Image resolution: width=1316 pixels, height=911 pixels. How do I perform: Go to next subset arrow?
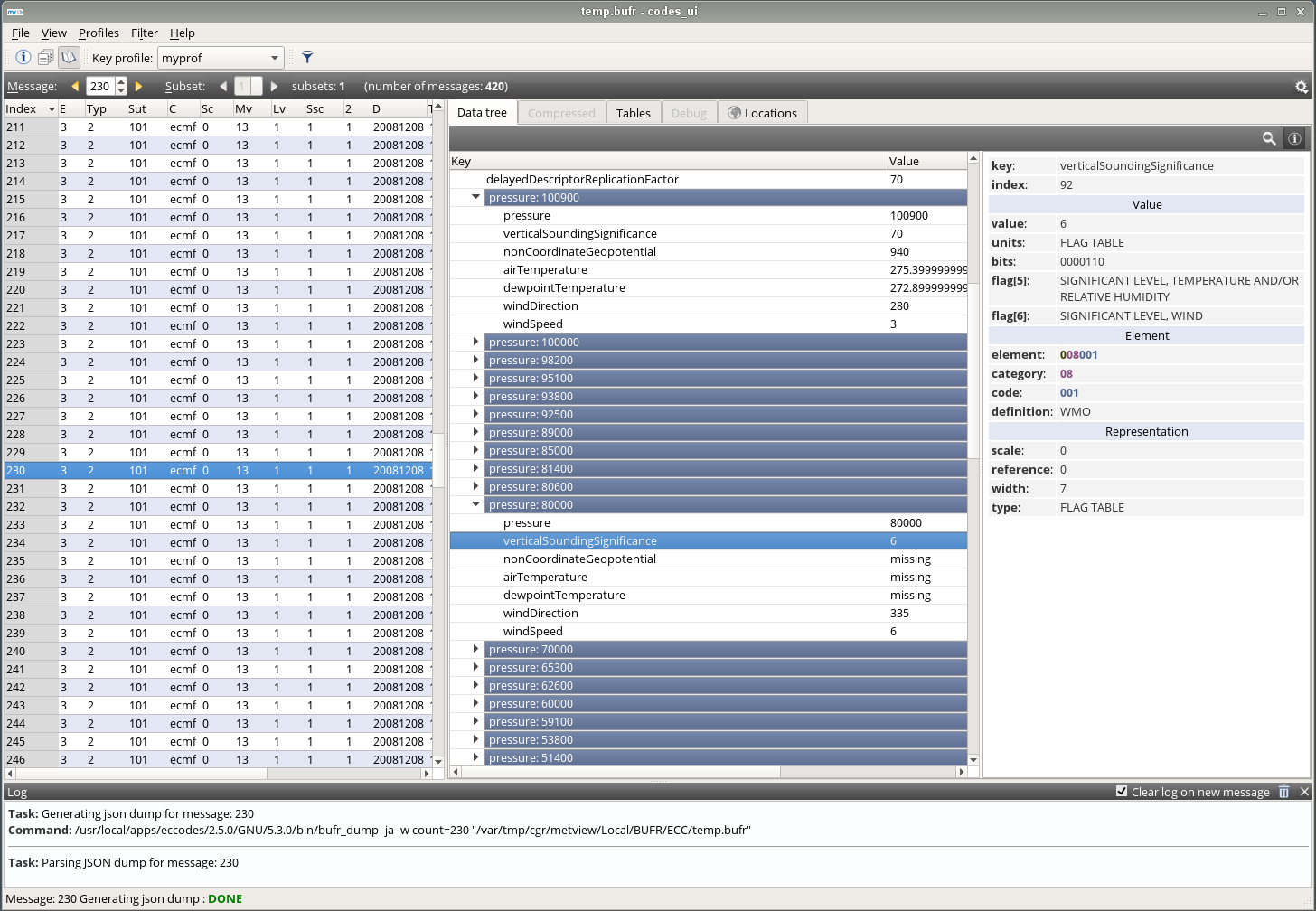(274, 86)
